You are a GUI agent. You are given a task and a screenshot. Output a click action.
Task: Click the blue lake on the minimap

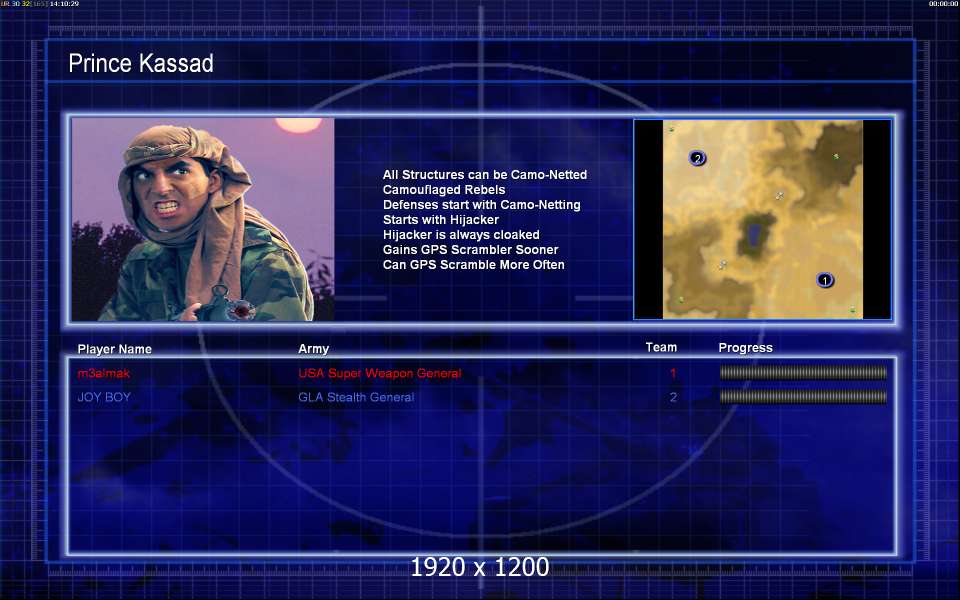click(x=755, y=233)
